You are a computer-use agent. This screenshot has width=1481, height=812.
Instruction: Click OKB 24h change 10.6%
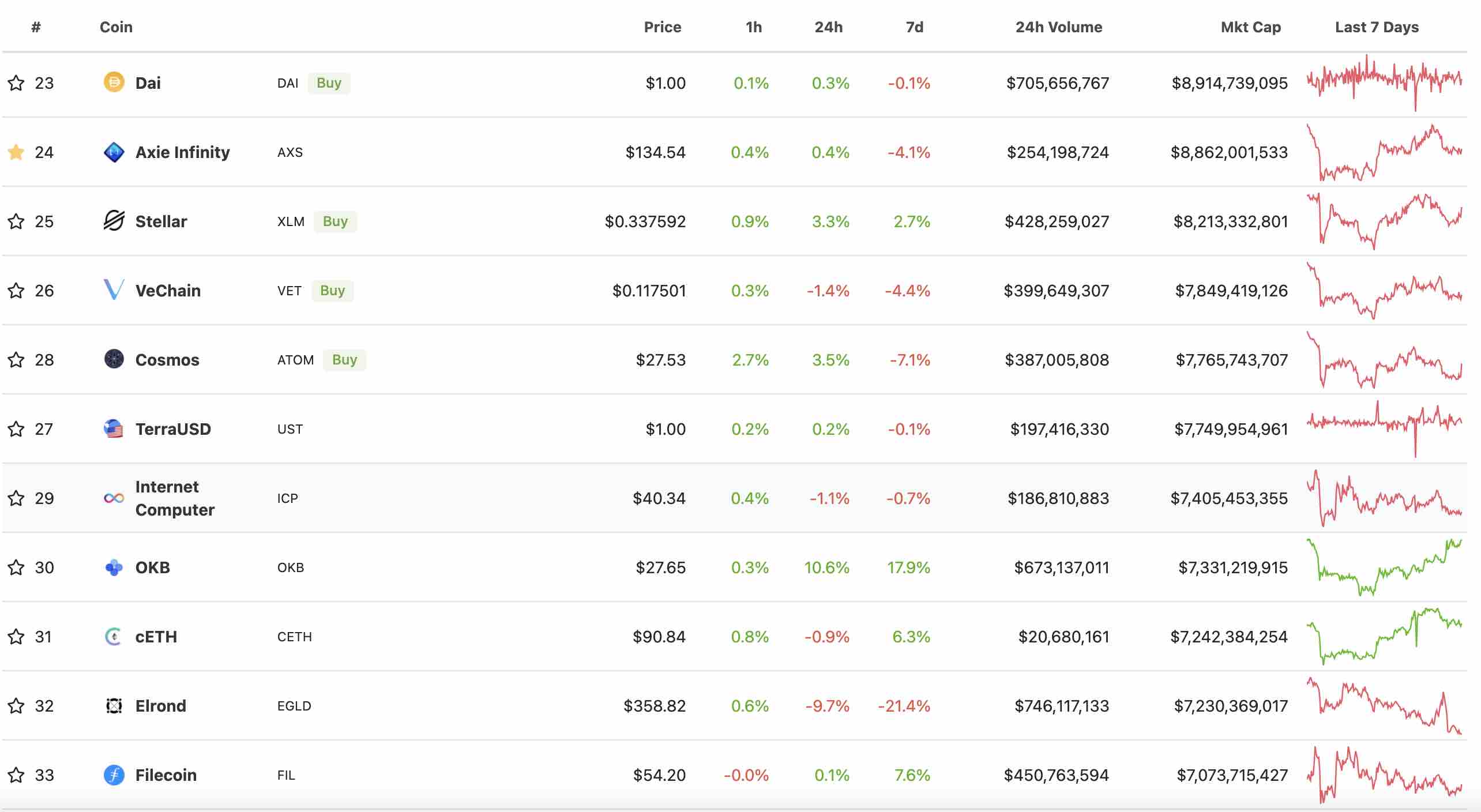coord(827,567)
